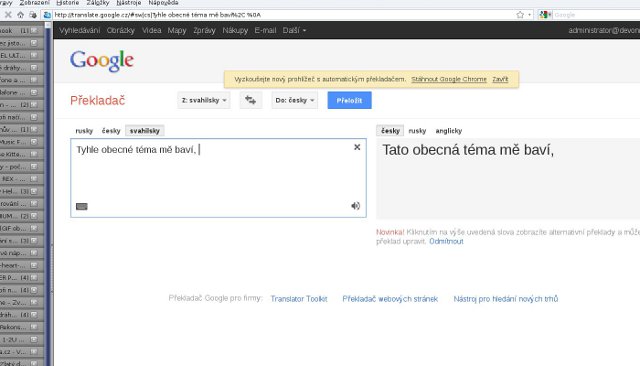Swap source and target languages
This screenshot has height=366, width=640.
[251, 100]
